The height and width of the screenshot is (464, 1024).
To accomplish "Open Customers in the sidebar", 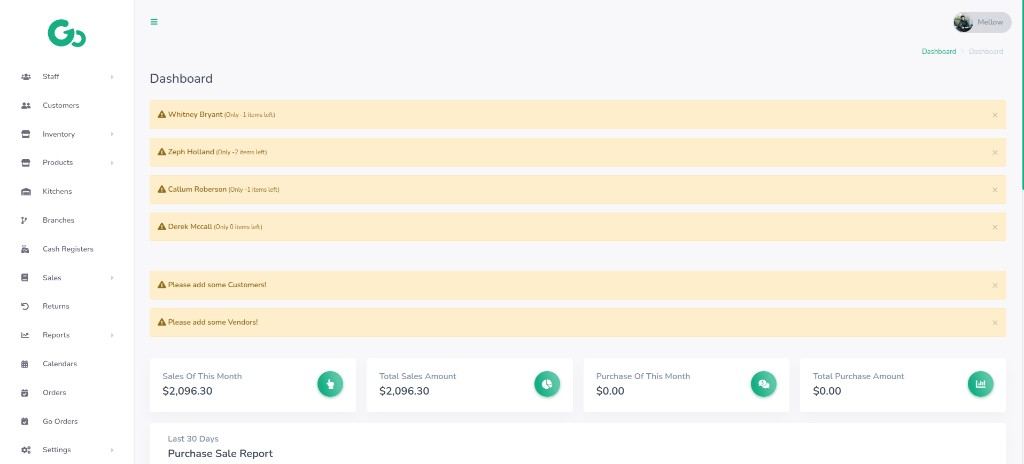I will pos(61,105).
